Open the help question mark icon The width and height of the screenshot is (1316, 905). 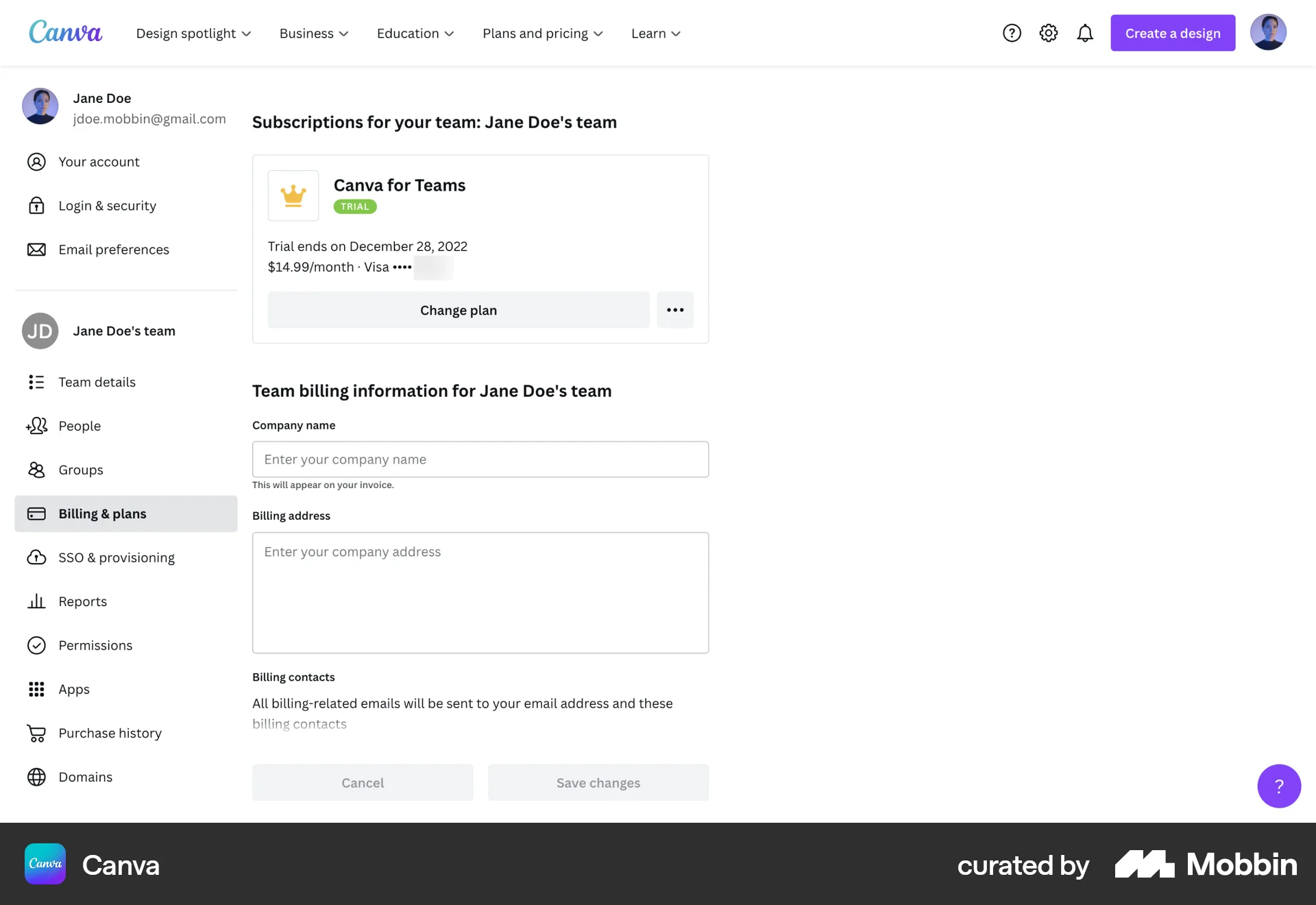click(1012, 32)
